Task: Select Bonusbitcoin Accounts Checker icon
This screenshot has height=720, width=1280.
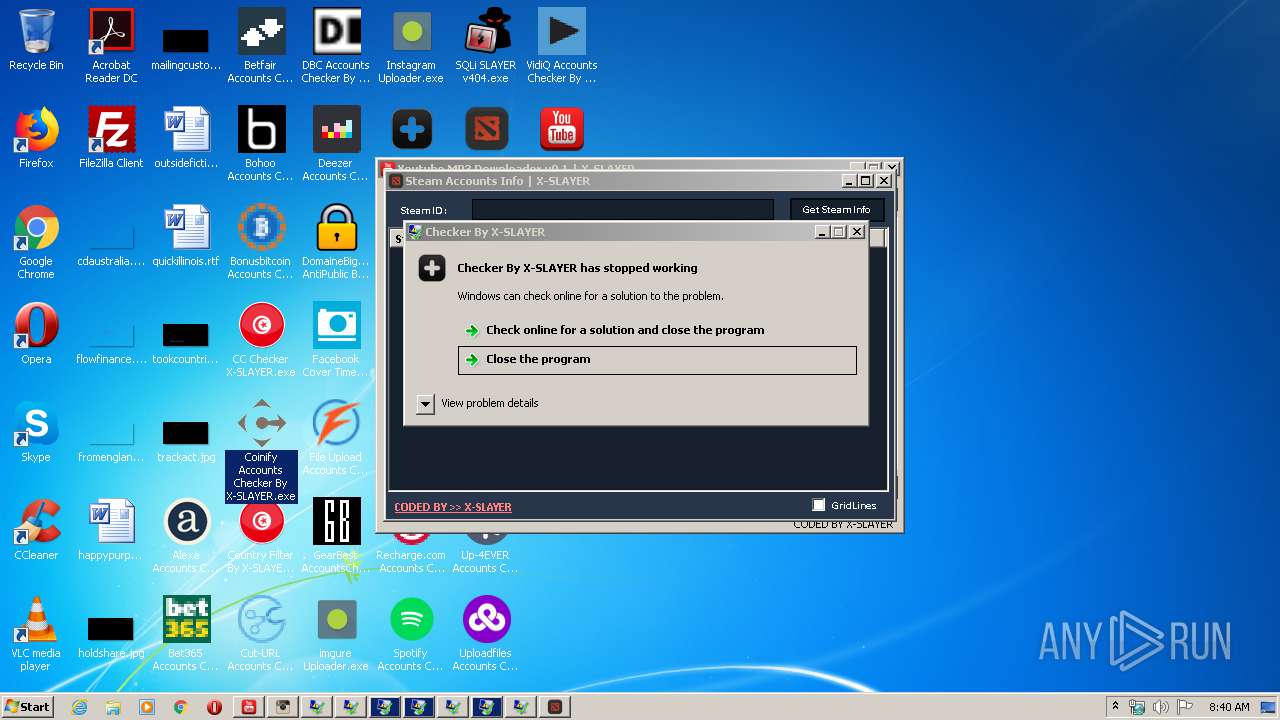Action: [x=261, y=242]
